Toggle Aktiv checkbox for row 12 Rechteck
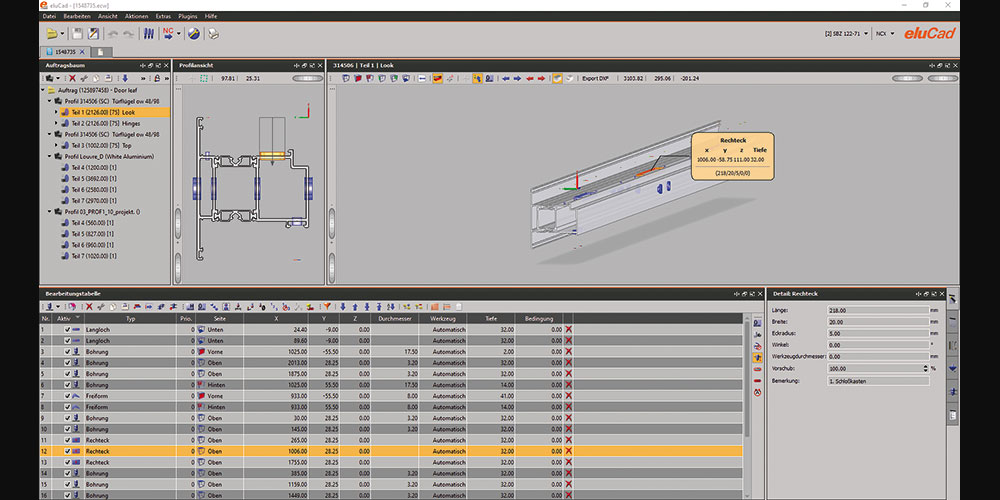The width and height of the screenshot is (1000, 500). (x=68, y=451)
